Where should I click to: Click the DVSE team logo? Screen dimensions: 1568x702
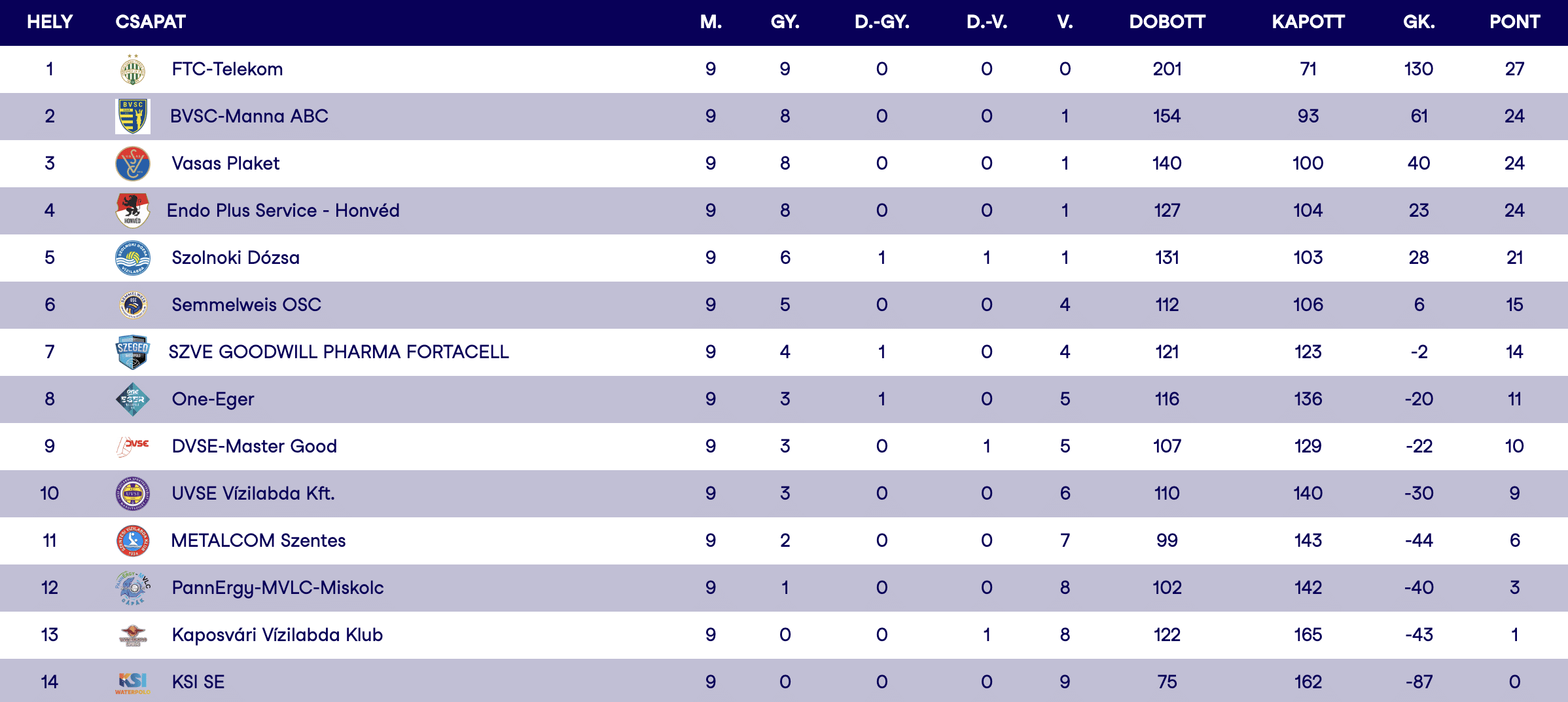(x=133, y=447)
